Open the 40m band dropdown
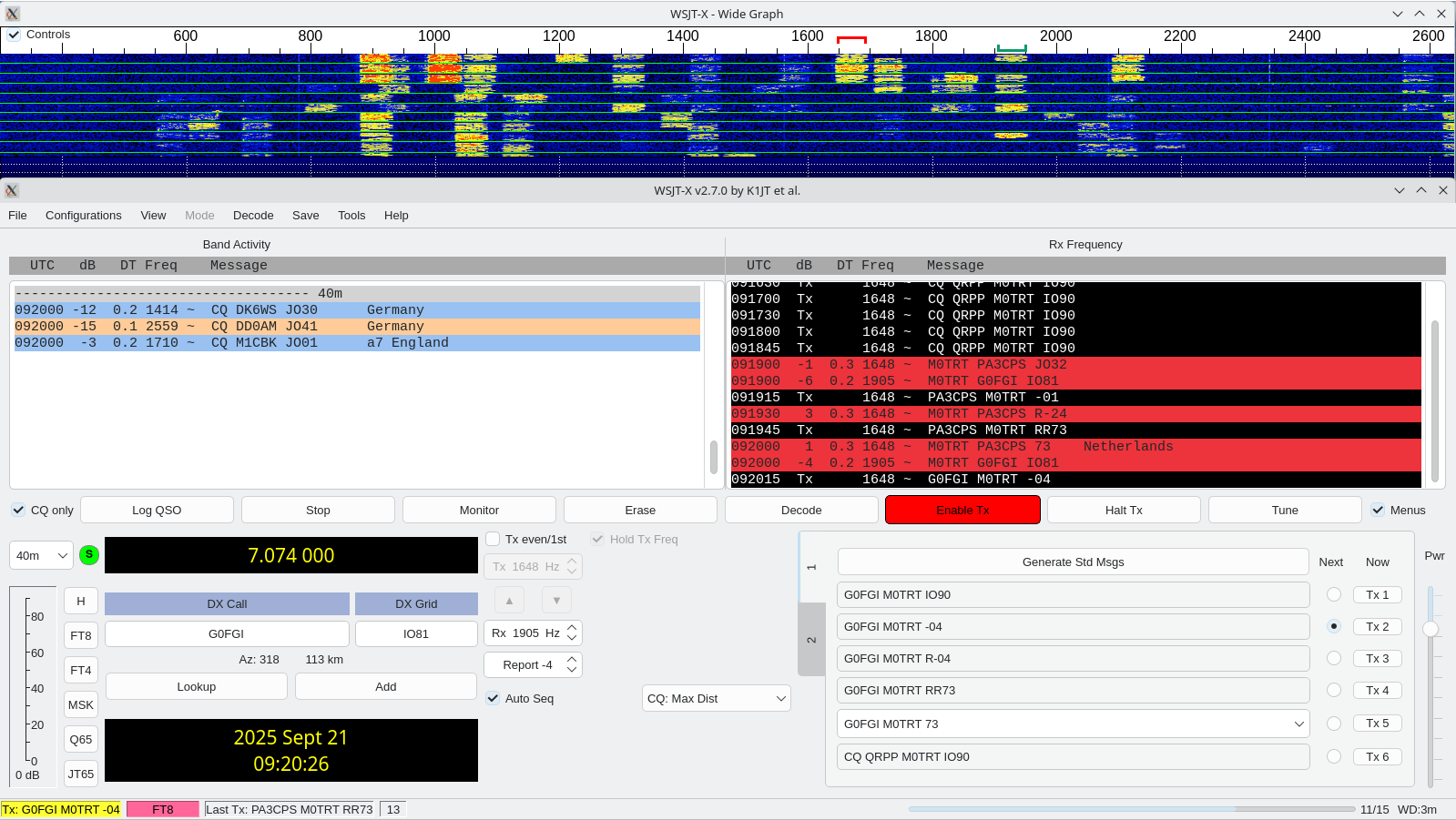 pos(41,555)
